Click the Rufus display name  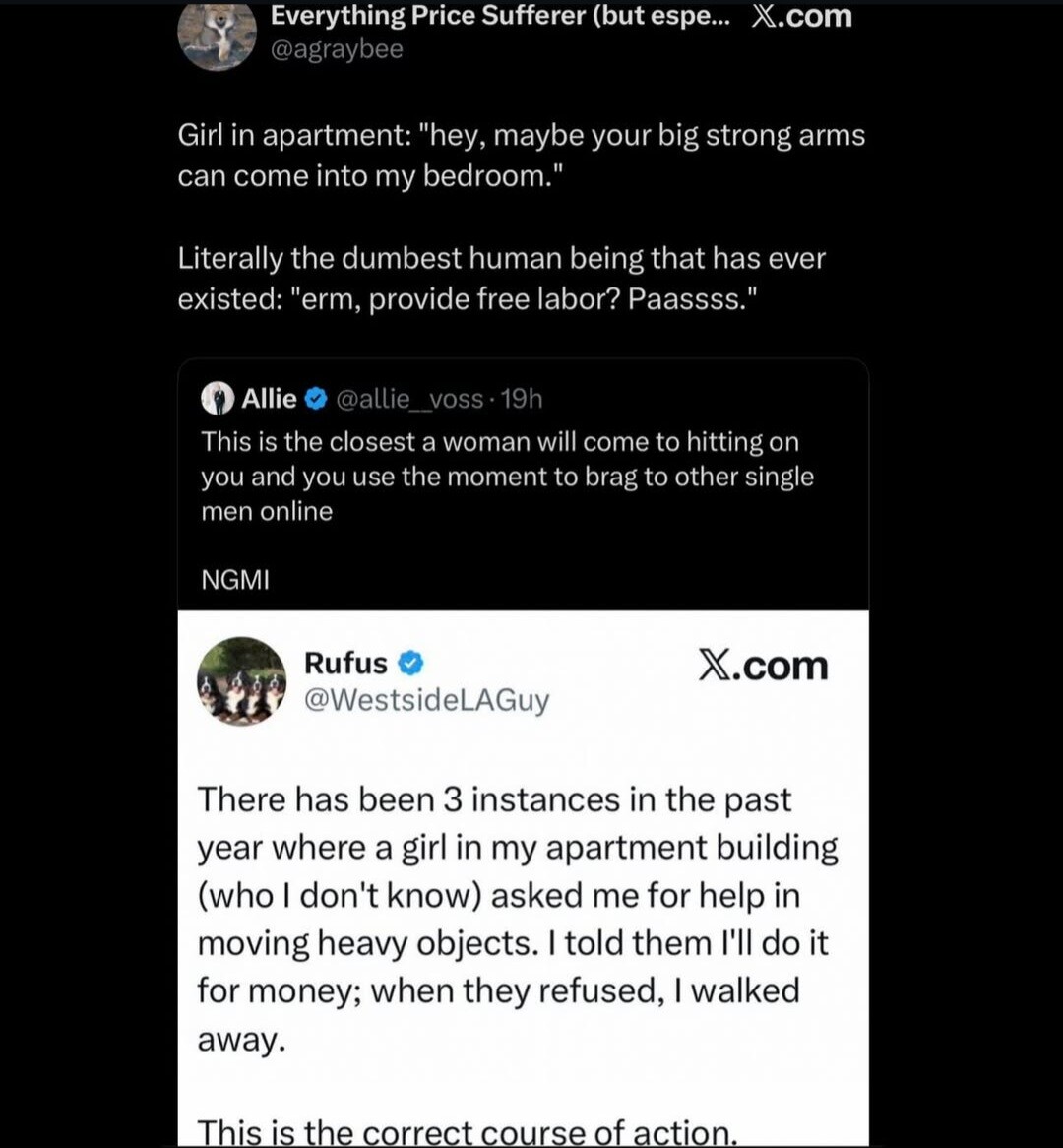tap(345, 663)
